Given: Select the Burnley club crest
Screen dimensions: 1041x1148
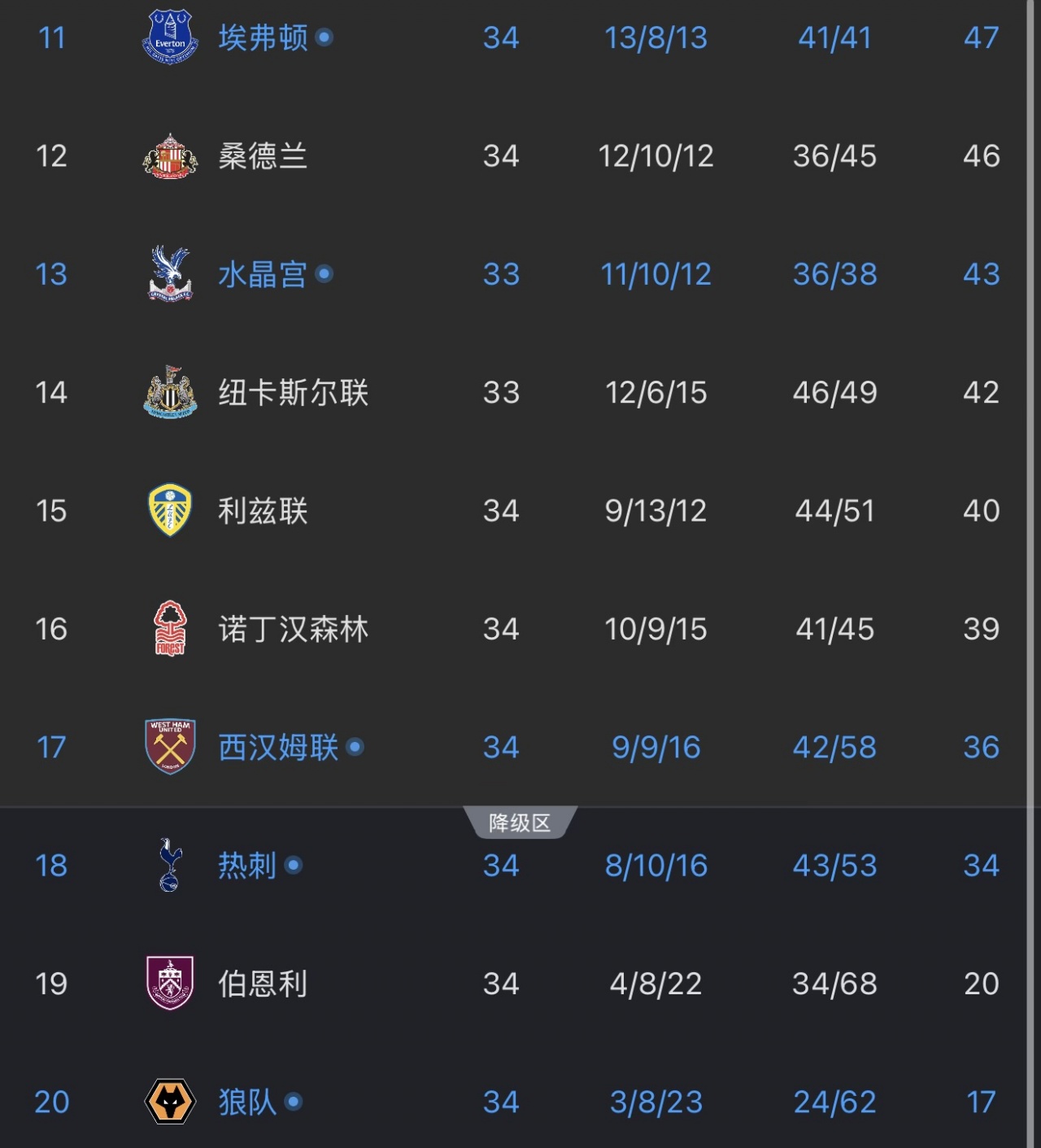Looking at the screenshot, I should (170, 984).
